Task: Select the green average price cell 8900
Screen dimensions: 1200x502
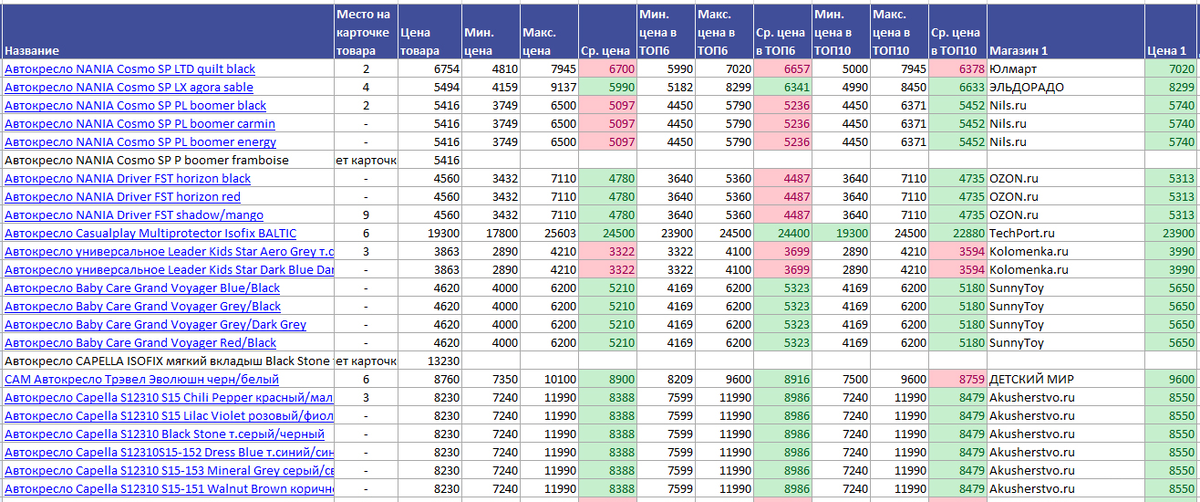Action: pos(608,379)
